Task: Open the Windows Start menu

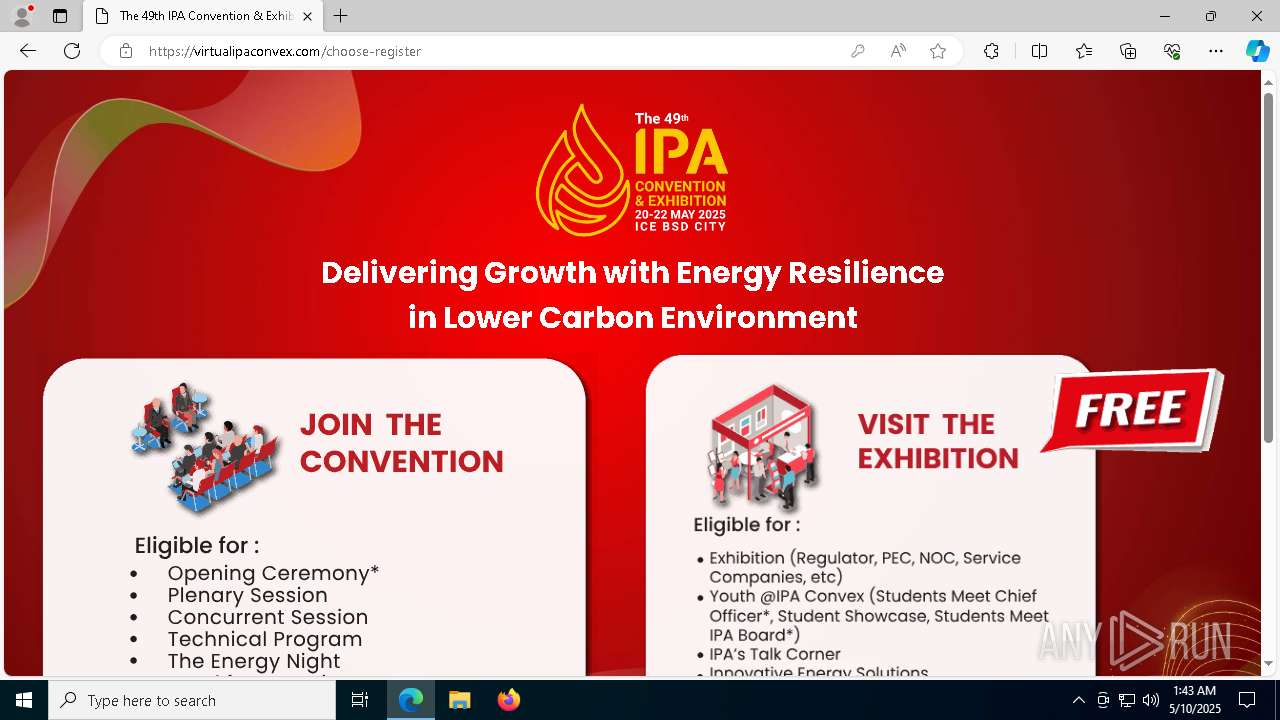Action: pyautogui.click(x=24, y=700)
